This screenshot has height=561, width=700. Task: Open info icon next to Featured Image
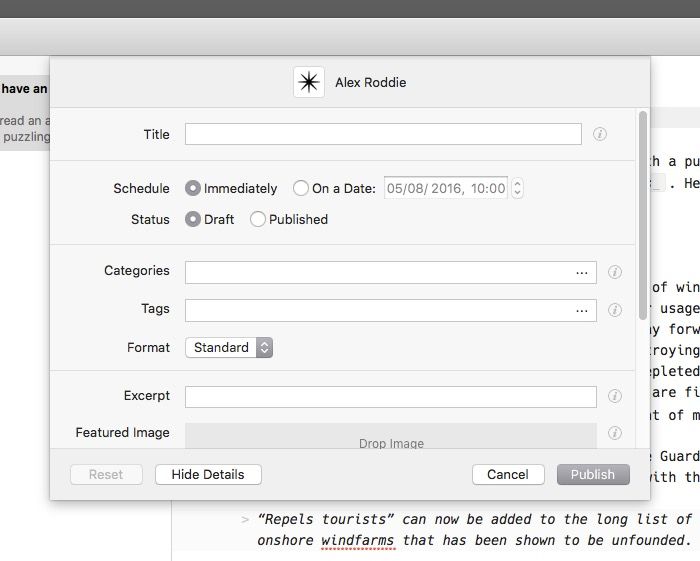(615, 432)
